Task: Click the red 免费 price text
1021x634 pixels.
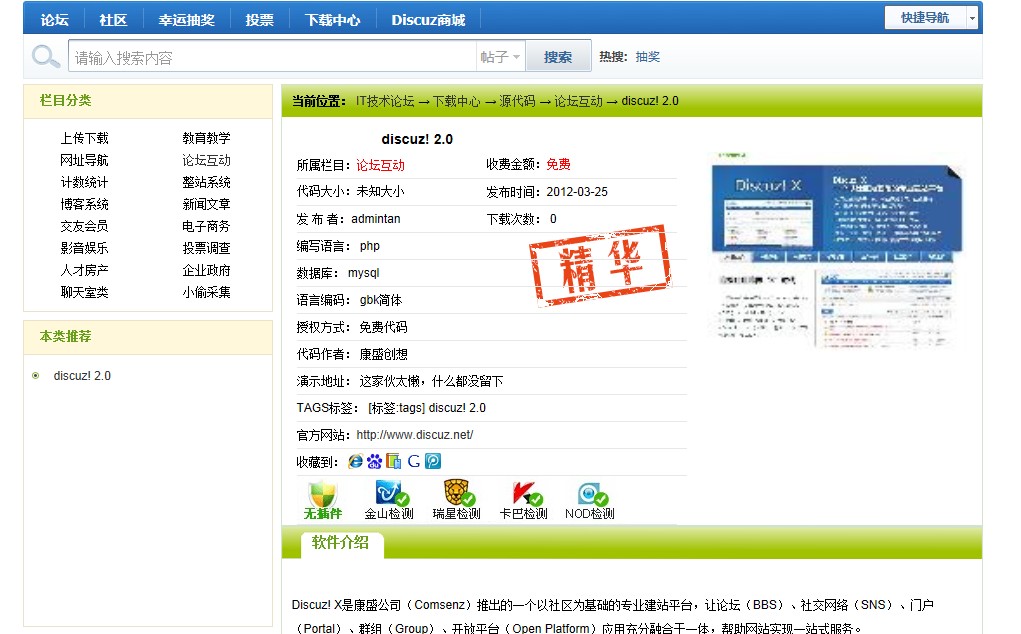Action: 558,164
